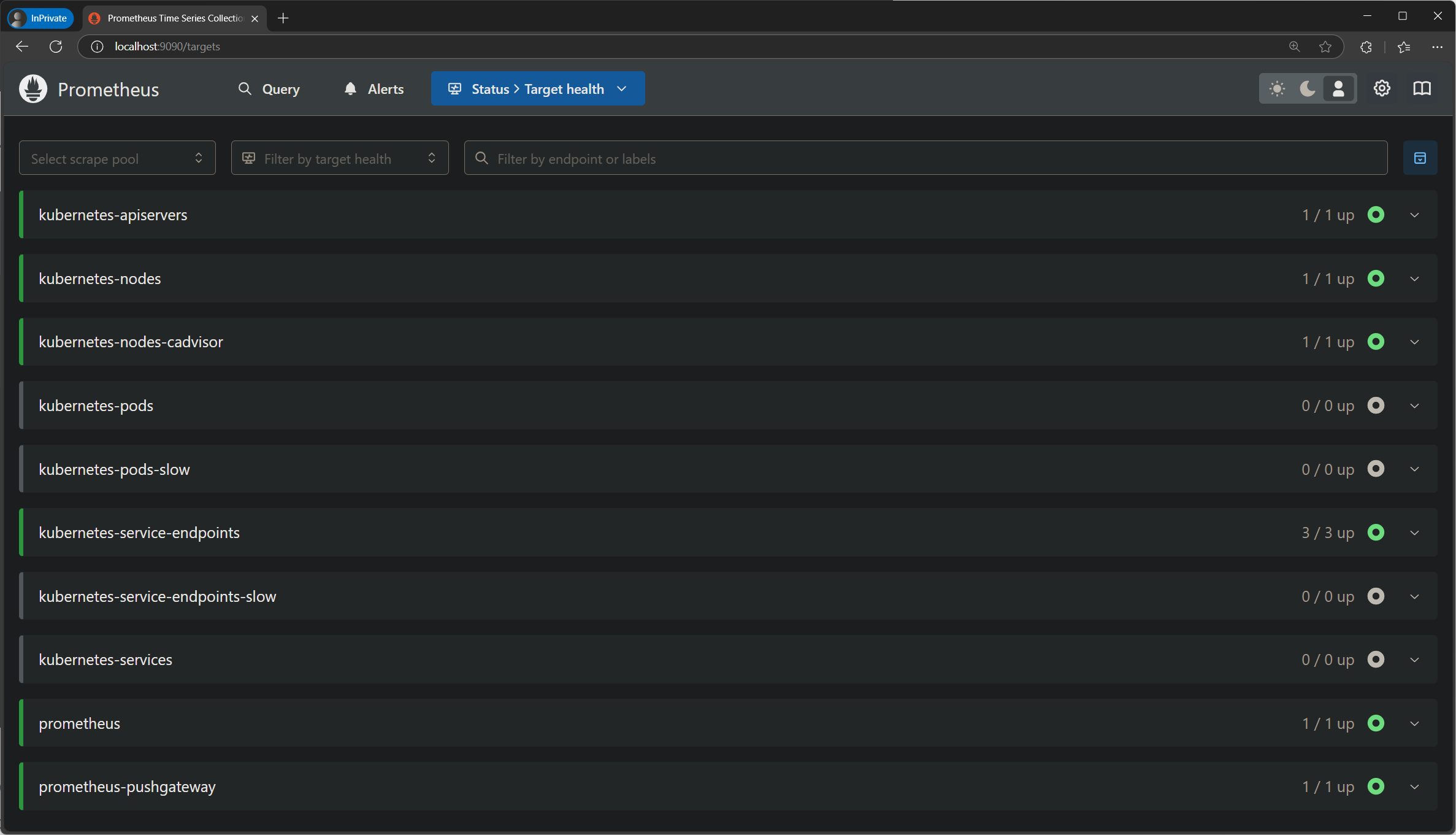The image size is (1456, 835).
Task: Expand the kubernetes-pods pool chevron
Action: 1415,406
